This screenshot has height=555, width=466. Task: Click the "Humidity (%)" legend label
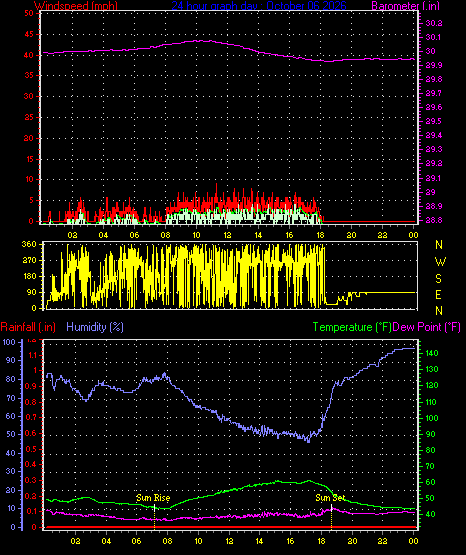click(x=95, y=327)
